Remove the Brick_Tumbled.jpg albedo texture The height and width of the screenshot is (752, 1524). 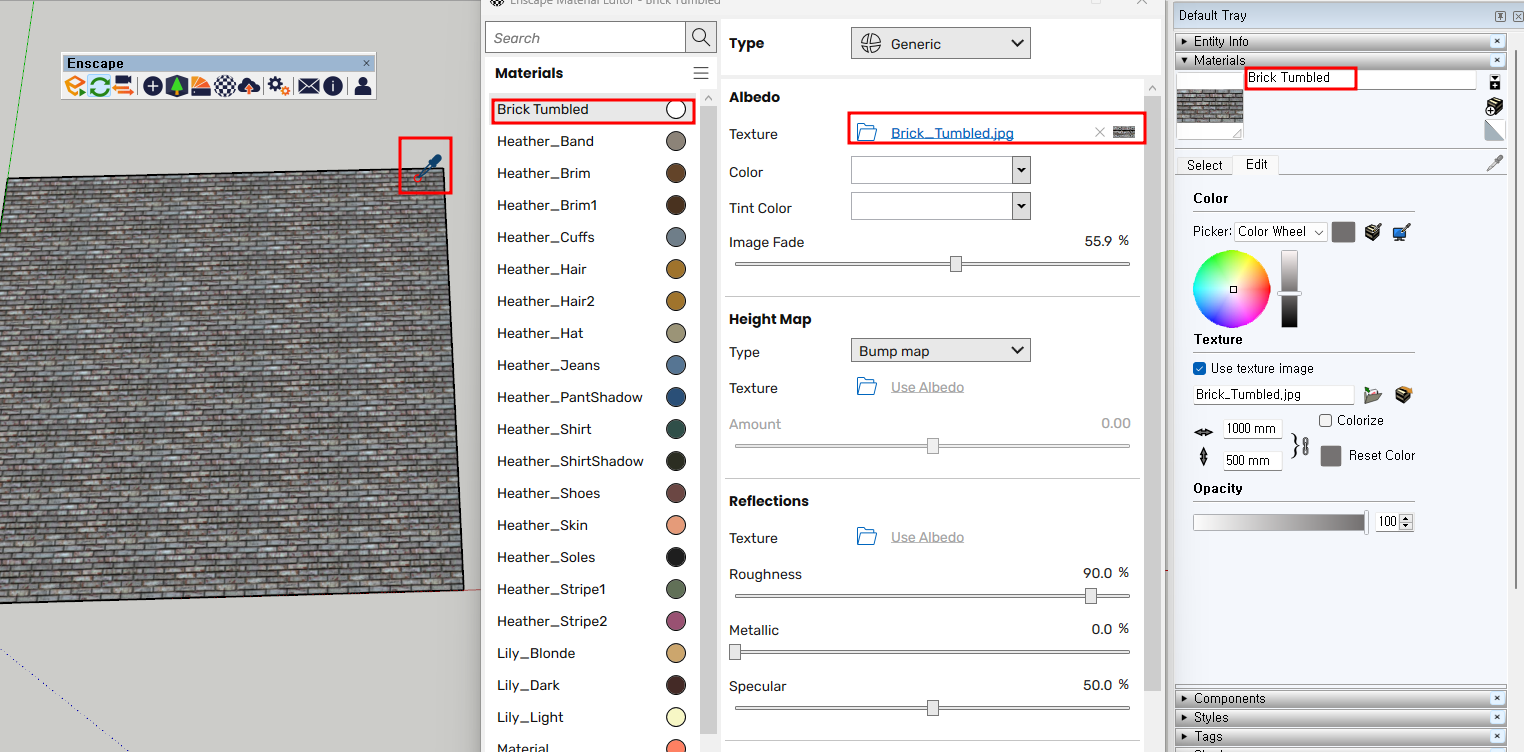click(x=1100, y=132)
